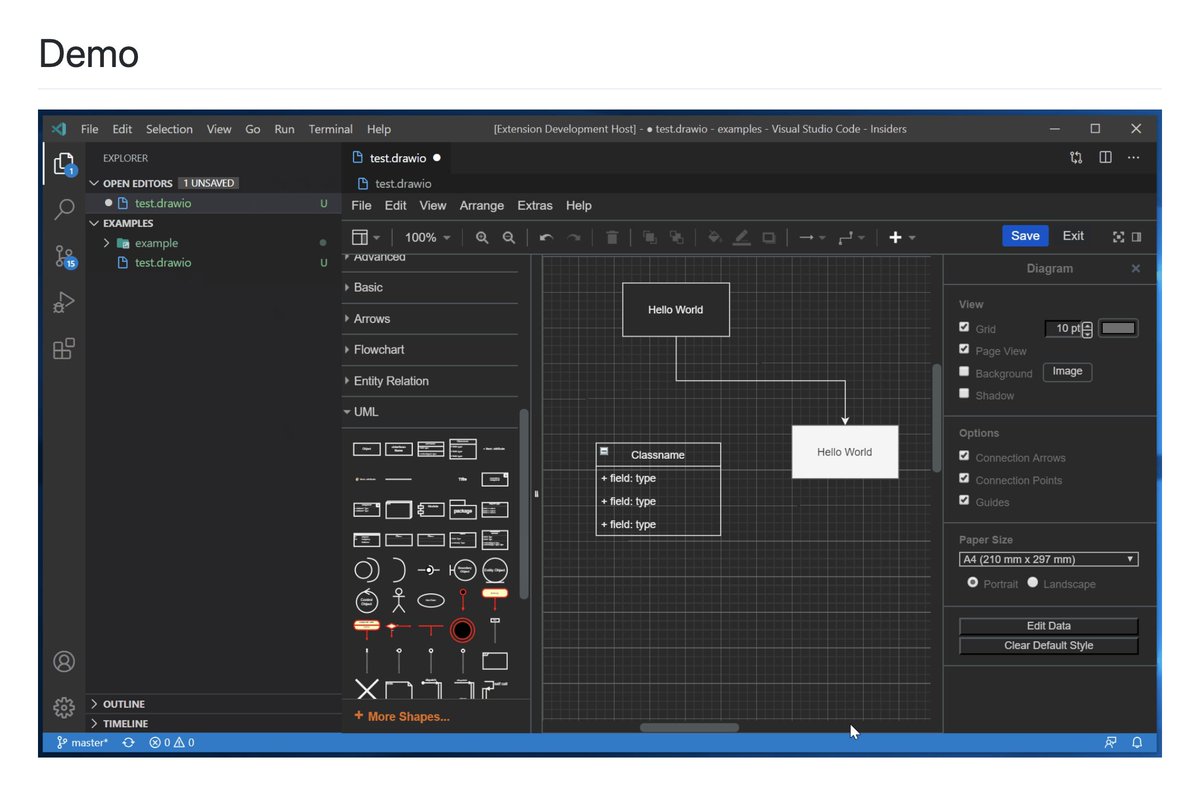
Task: Click the Zoom In magnifier icon
Action: click(x=482, y=237)
